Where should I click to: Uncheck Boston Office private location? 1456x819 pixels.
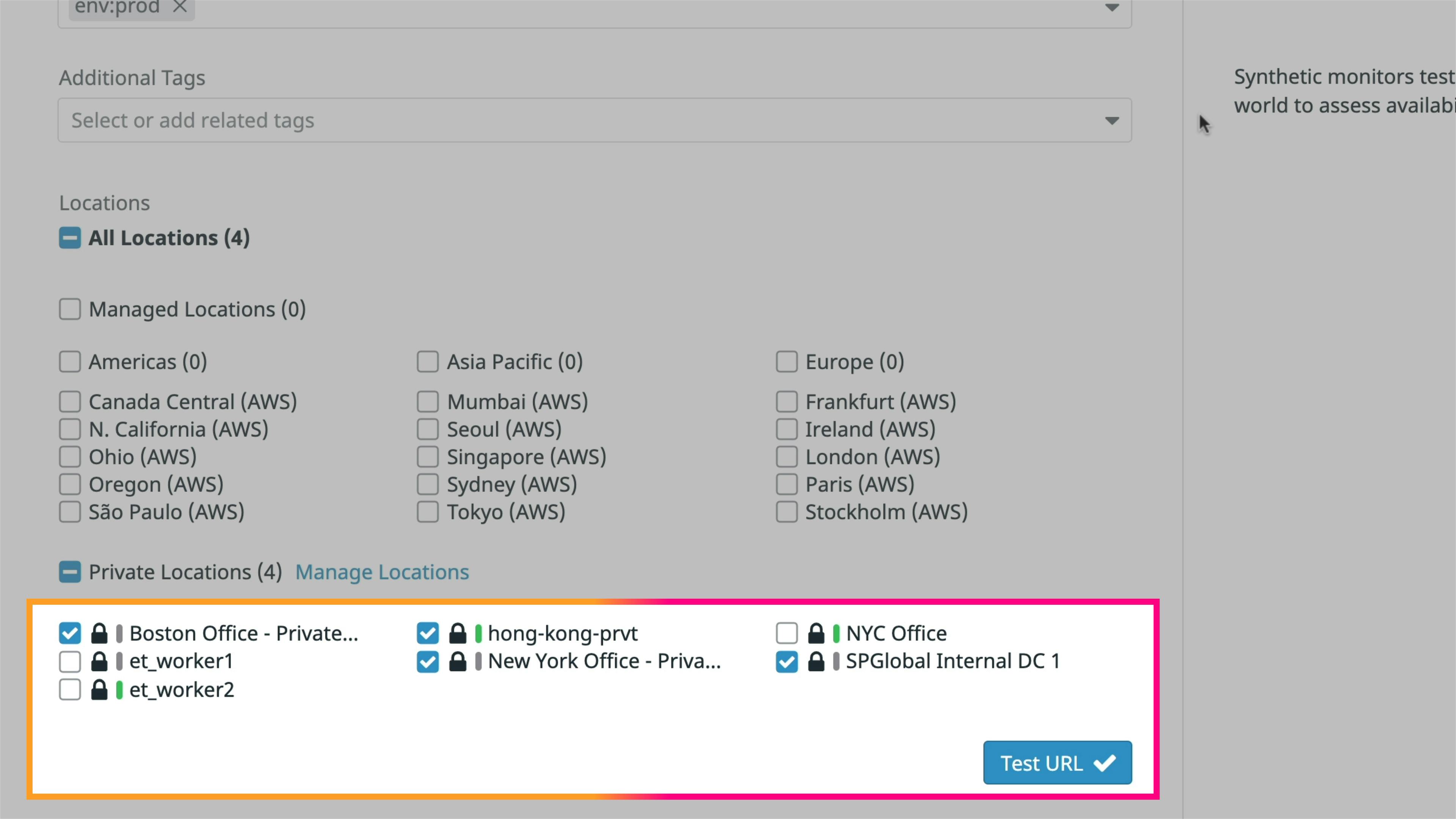tap(70, 634)
